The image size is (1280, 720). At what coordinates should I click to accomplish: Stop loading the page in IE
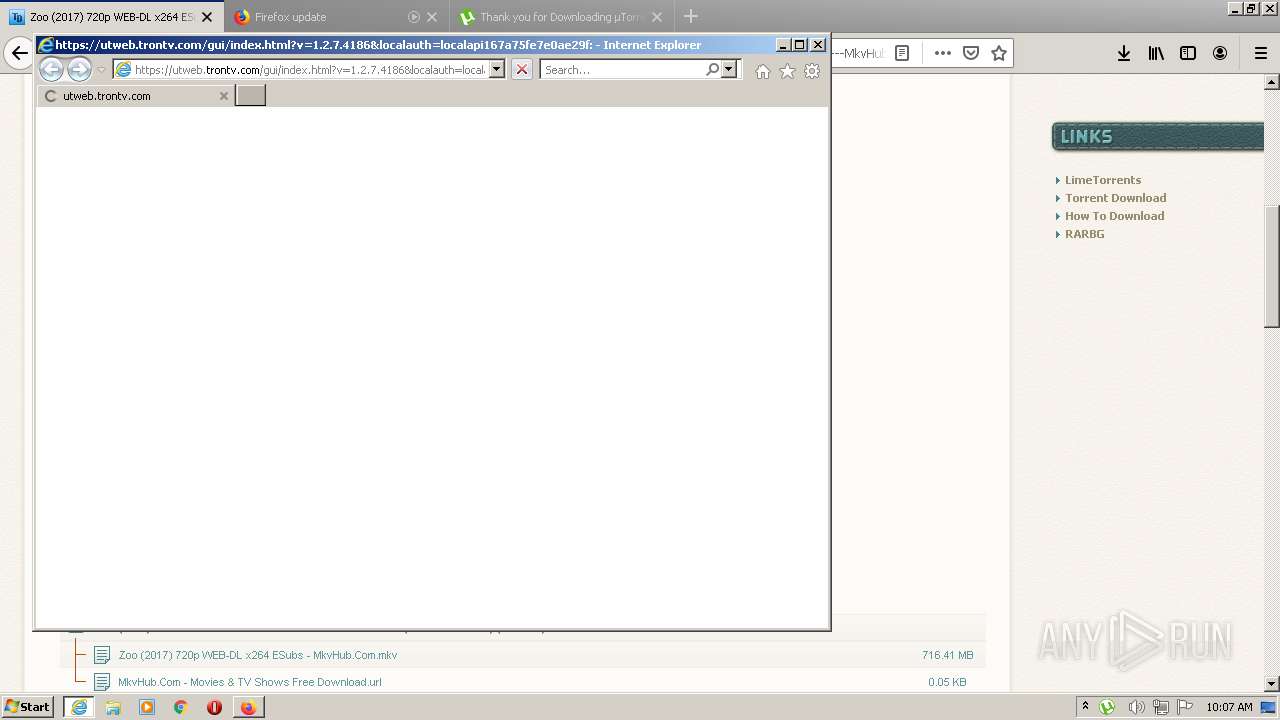(x=521, y=70)
